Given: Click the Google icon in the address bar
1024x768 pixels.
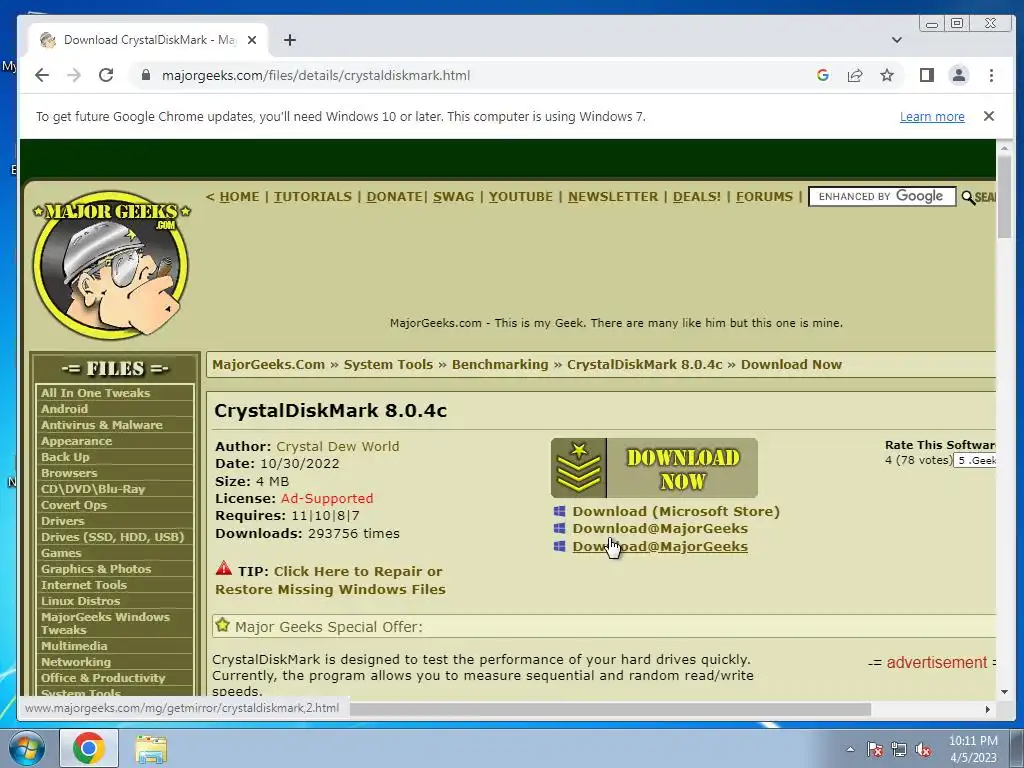Looking at the screenshot, I should coord(823,75).
